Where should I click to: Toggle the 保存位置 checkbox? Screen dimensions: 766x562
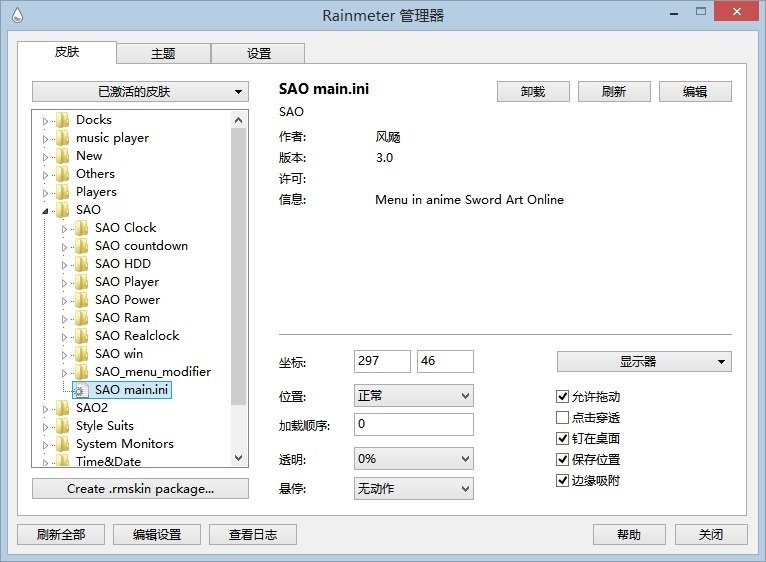tap(562, 459)
